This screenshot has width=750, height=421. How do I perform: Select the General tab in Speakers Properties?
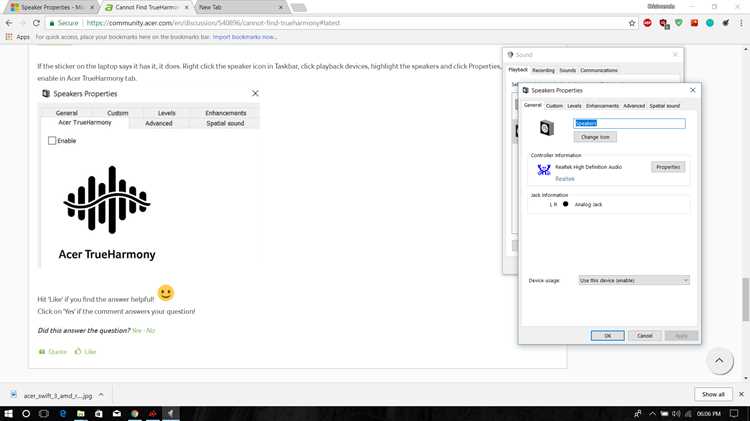532,105
